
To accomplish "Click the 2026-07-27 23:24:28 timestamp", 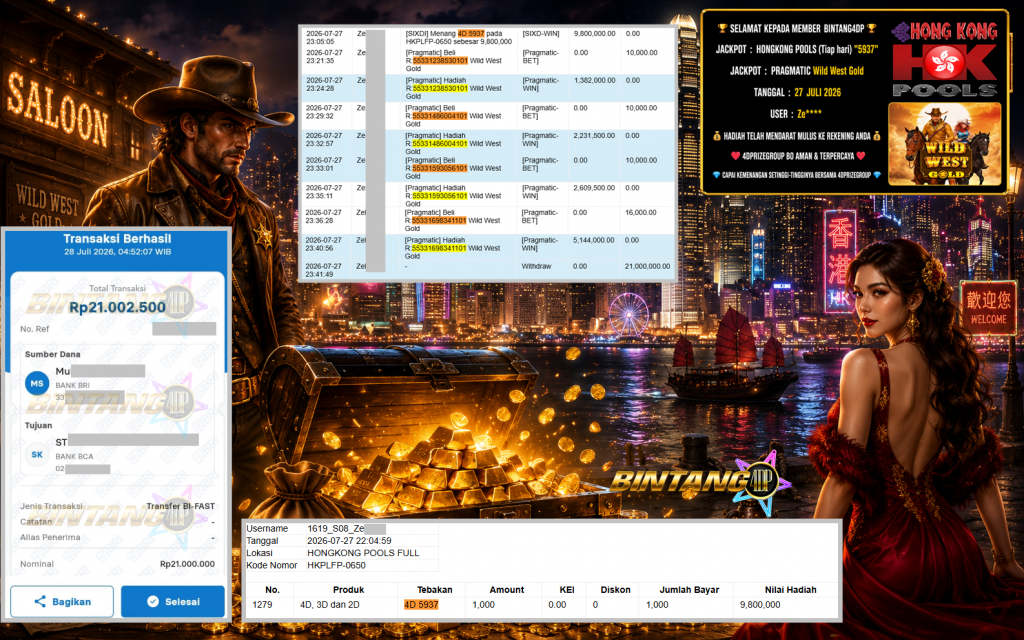I will pyautogui.click(x=324, y=84).
